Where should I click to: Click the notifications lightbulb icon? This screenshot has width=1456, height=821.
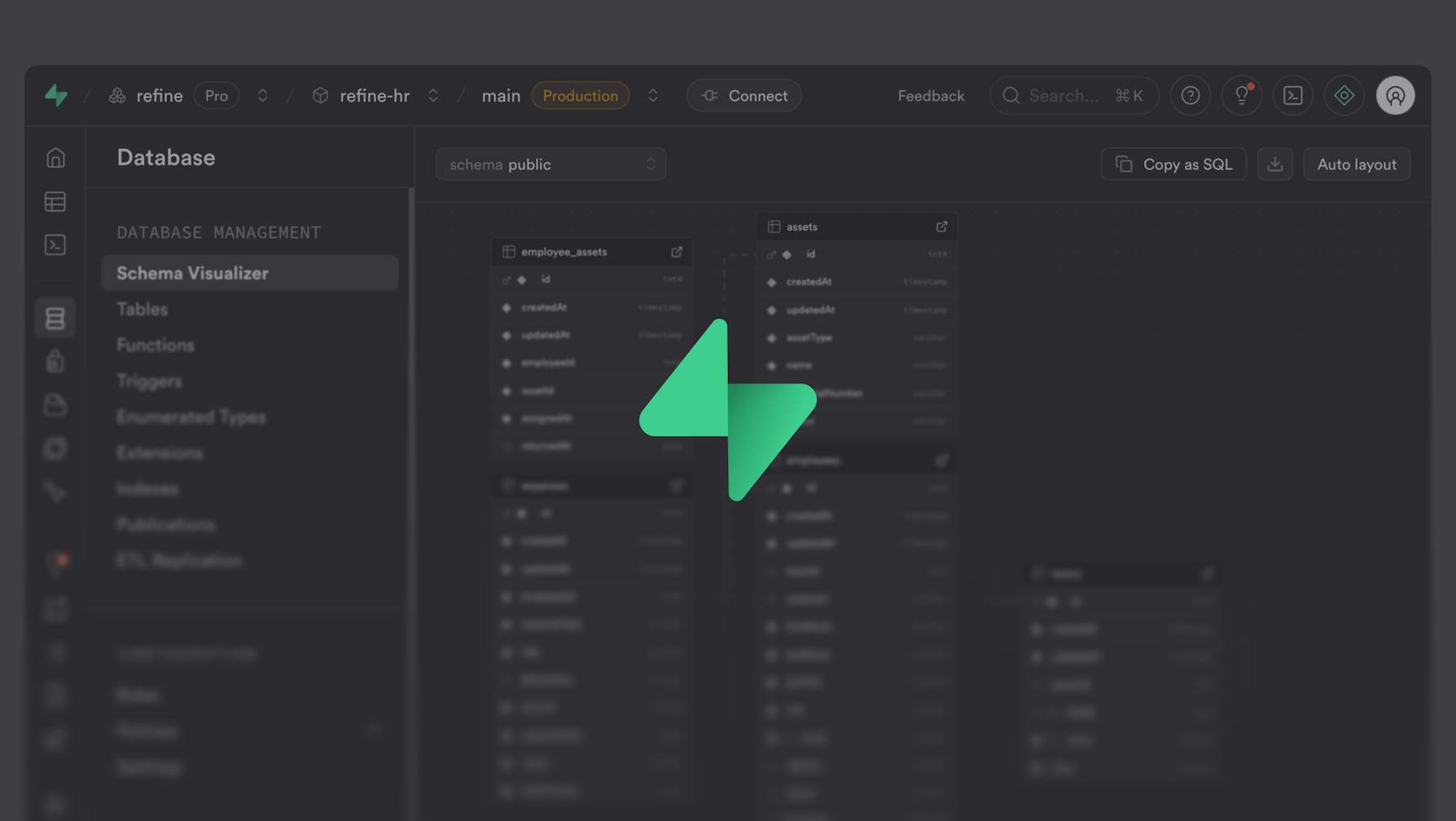point(1241,95)
